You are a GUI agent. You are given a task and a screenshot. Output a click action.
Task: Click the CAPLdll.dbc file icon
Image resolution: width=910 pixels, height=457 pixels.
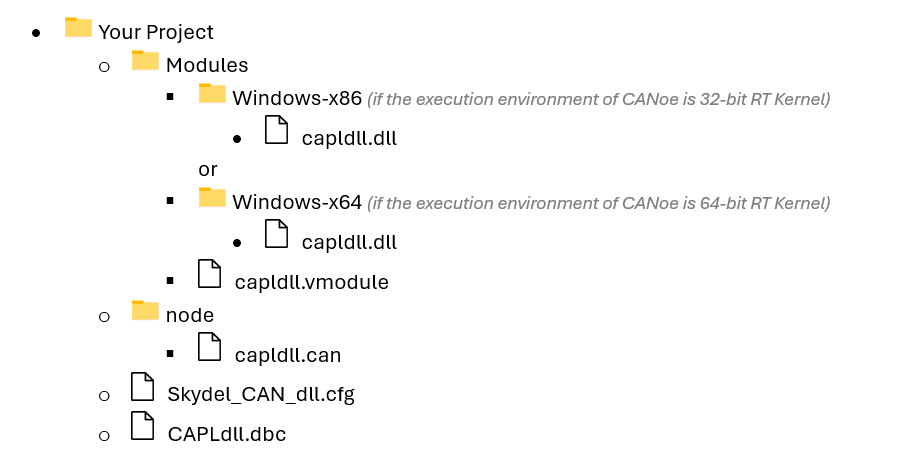coord(144,426)
